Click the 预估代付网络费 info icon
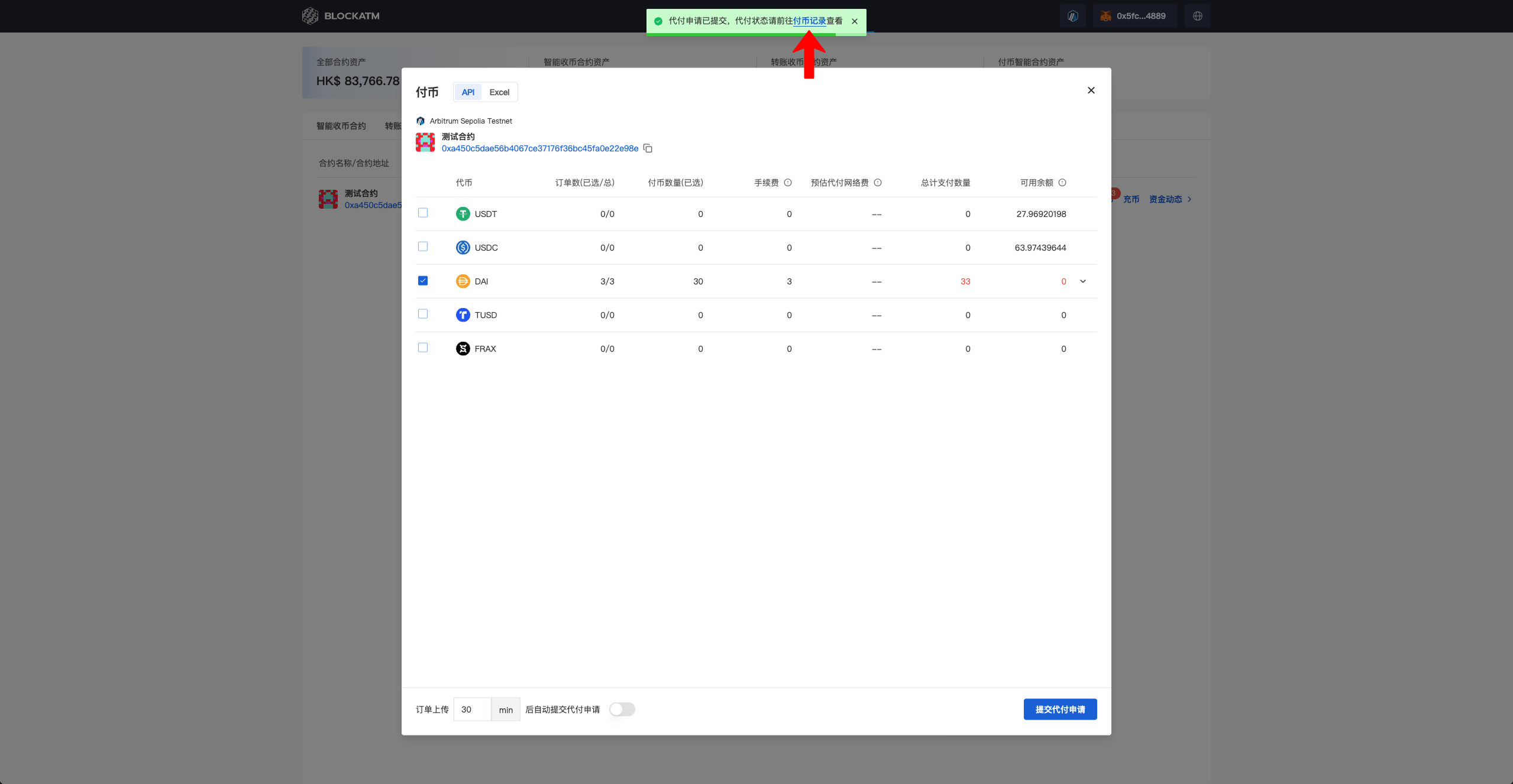 (878, 183)
